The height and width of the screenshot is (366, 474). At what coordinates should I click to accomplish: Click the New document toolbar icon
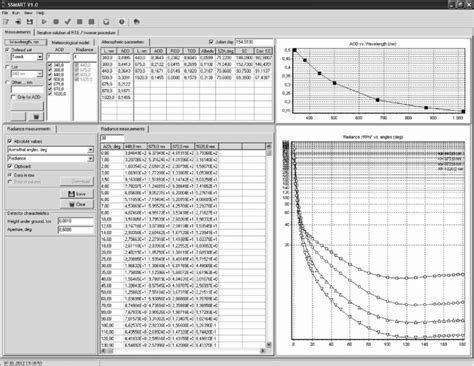[x=6, y=22]
